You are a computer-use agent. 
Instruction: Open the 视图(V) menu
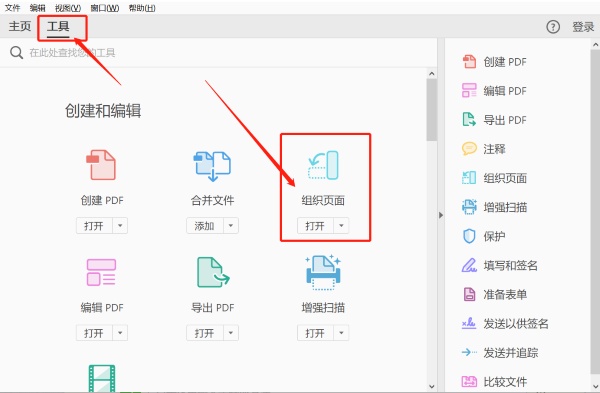coord(68,8)
